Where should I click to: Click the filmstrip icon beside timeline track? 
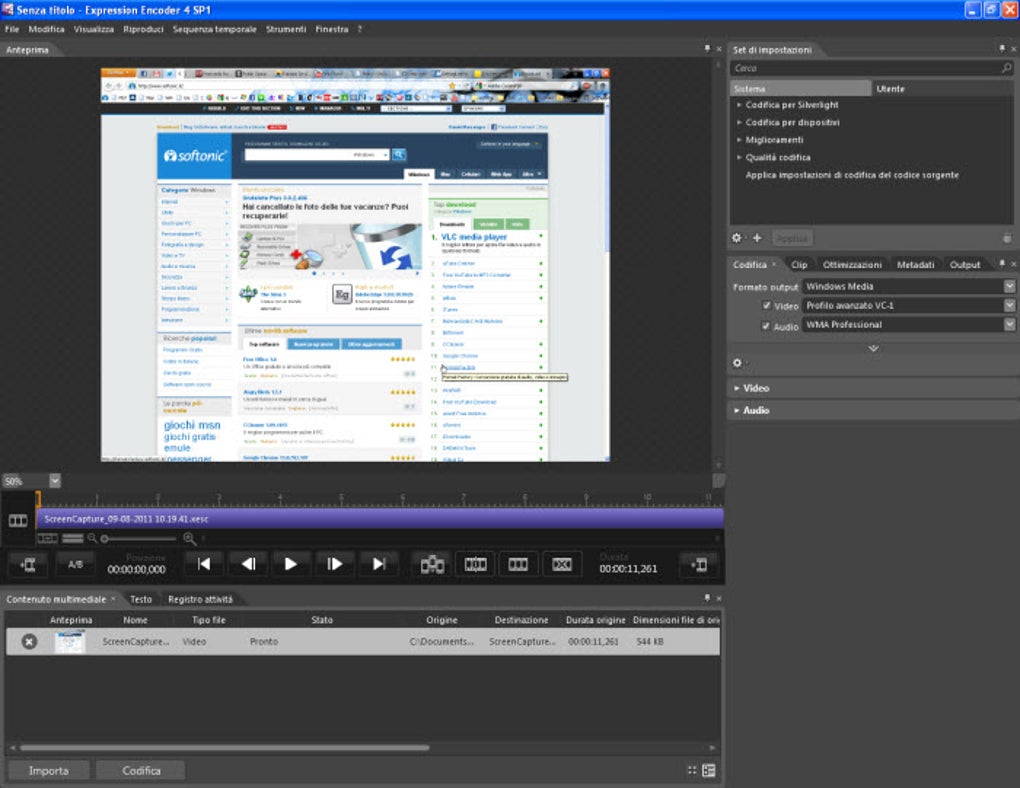tap(18, 520)
